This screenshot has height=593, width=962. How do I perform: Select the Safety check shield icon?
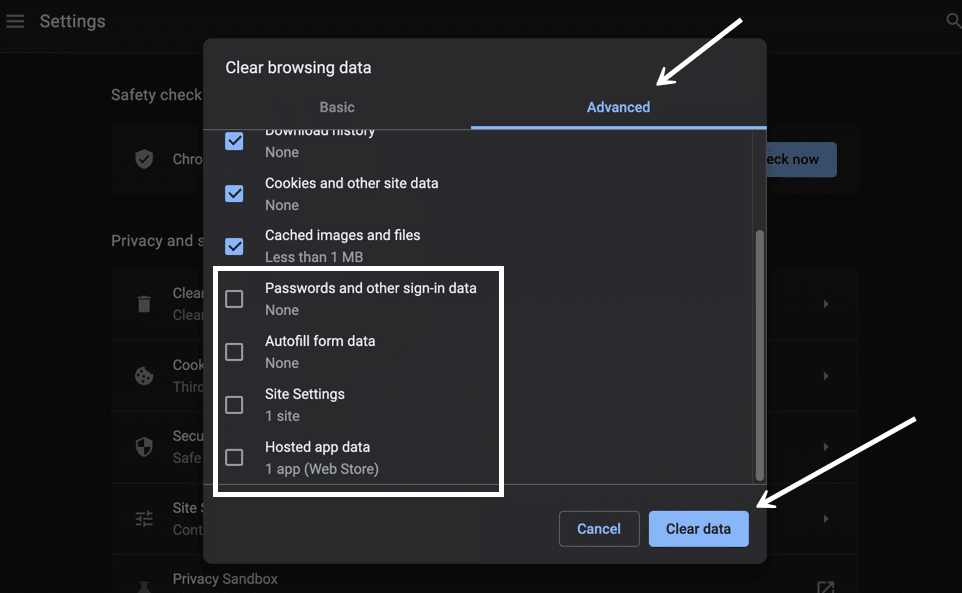pyautogui.click(x=143, y=159)
